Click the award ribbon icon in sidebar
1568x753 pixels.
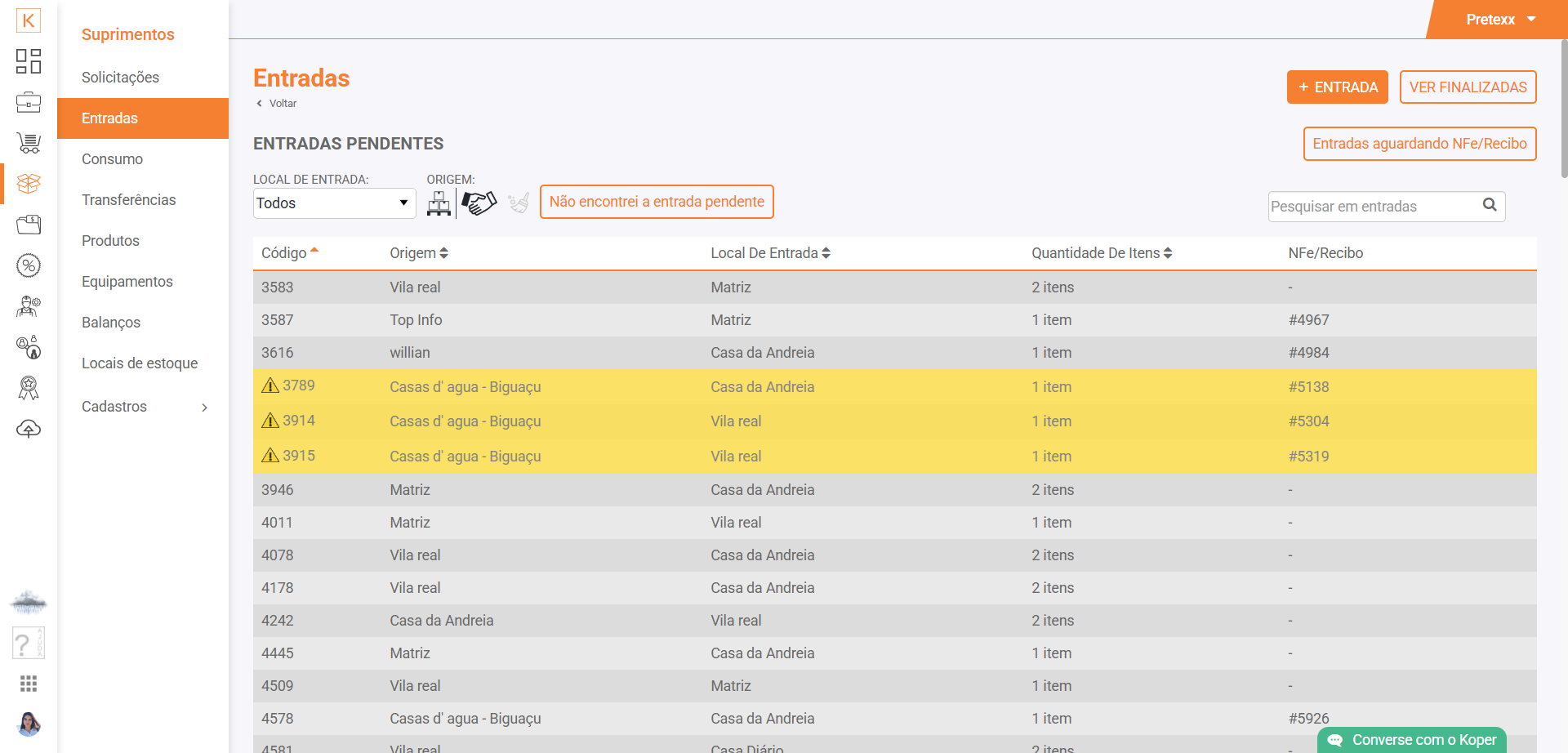(x=29, y=388)
